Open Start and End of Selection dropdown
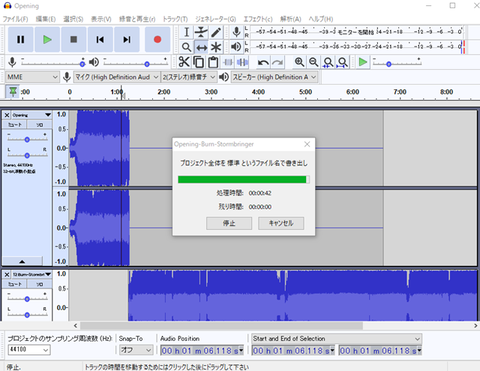 point(337,339)
